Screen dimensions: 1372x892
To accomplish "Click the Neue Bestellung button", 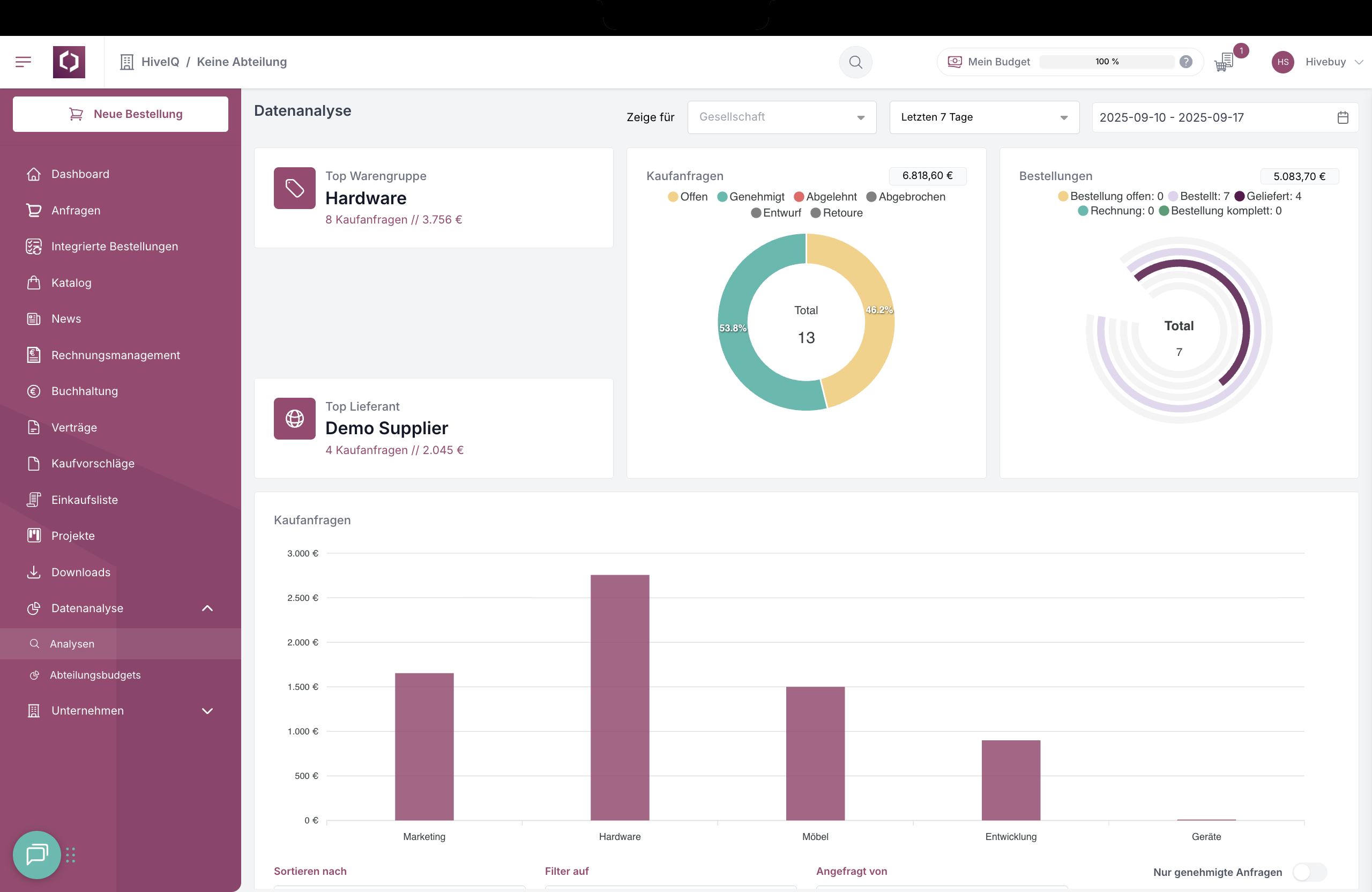I will pyautogui.click(x=120, y=114).
